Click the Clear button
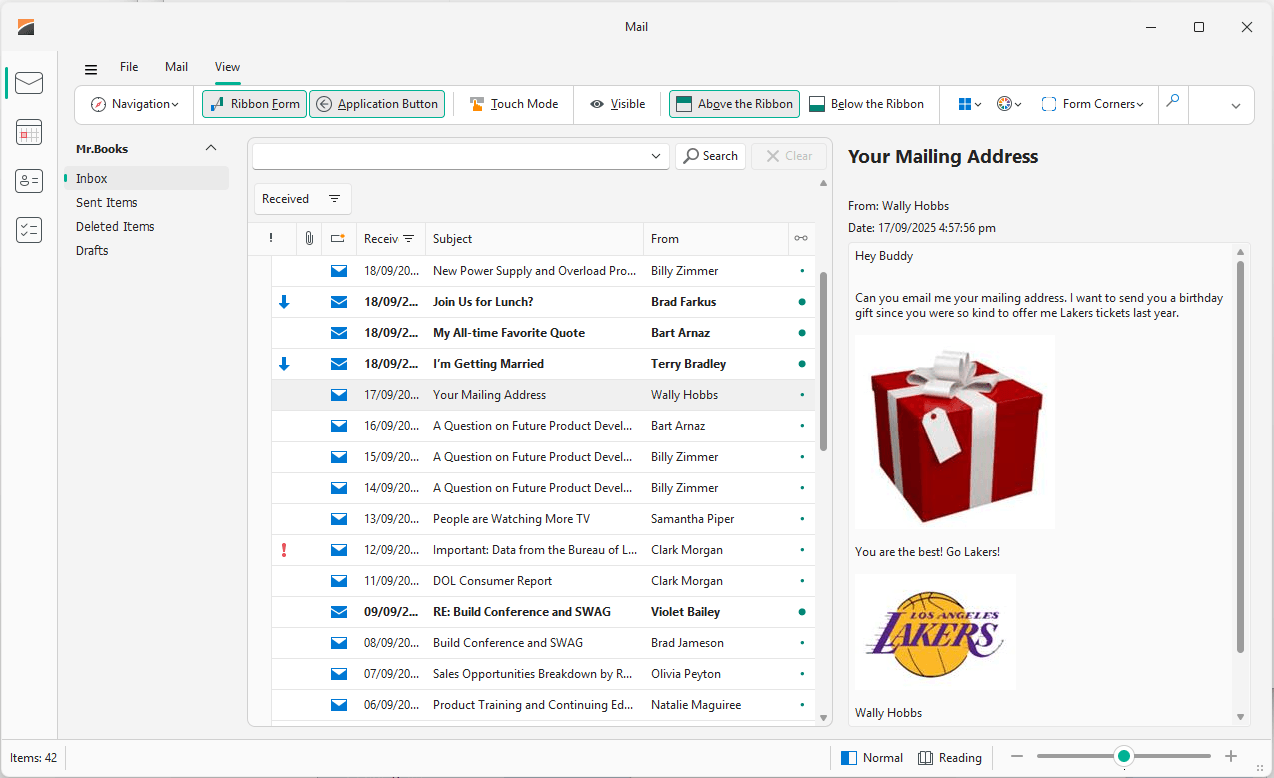The image size is (1274, 778). [789, 156]
